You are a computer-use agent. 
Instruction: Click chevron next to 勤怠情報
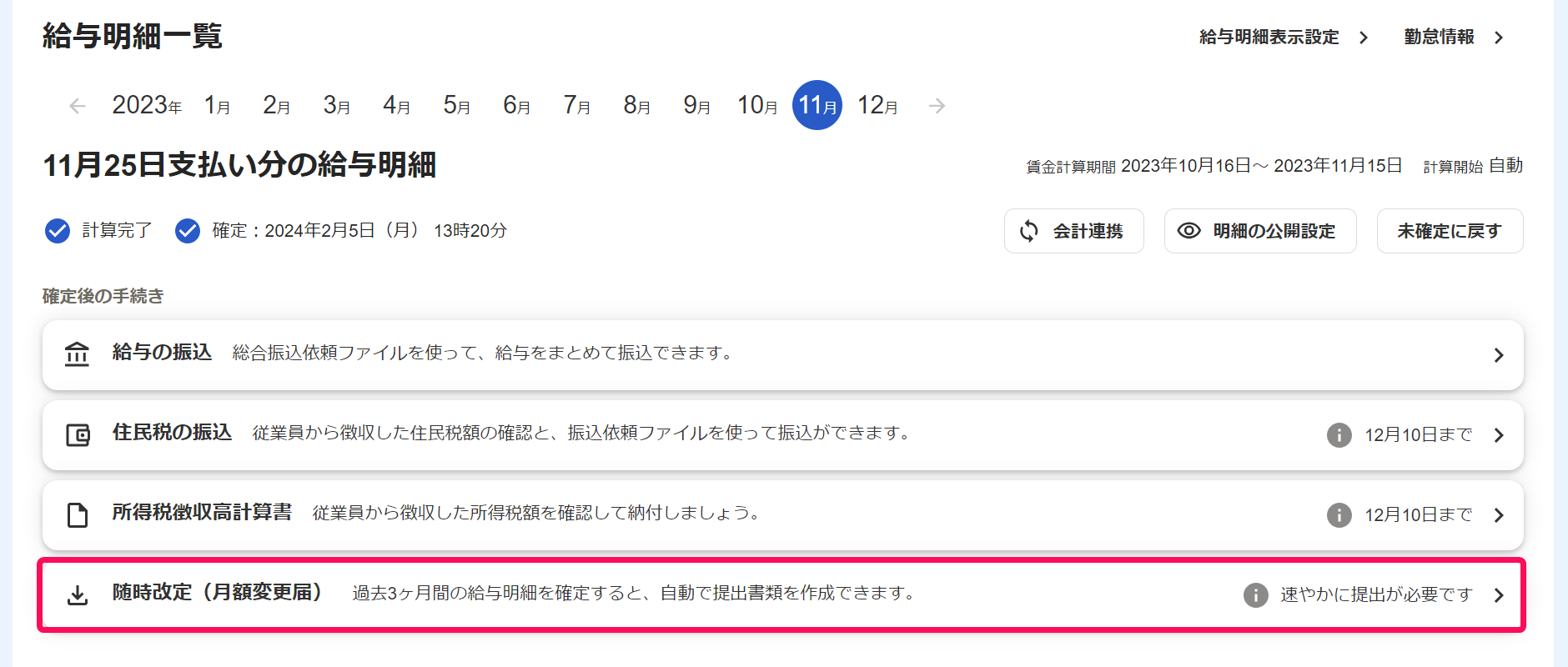pyautogui.click(x=1499, y=38)
